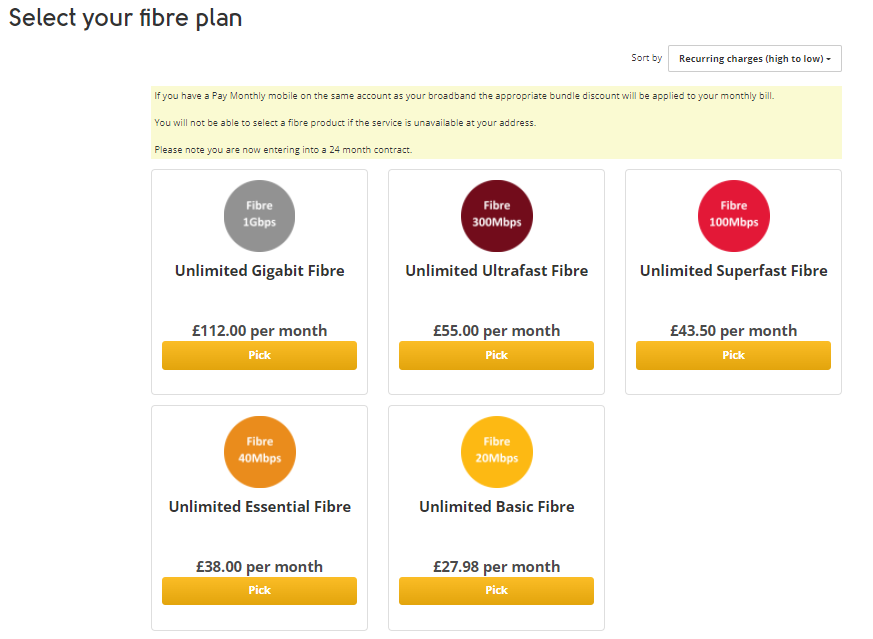Screen dimensions: 873x639
Task: Pick the Unlimited Essential Fibre plan
Action: pyautogui.click(x=259, y=590)
